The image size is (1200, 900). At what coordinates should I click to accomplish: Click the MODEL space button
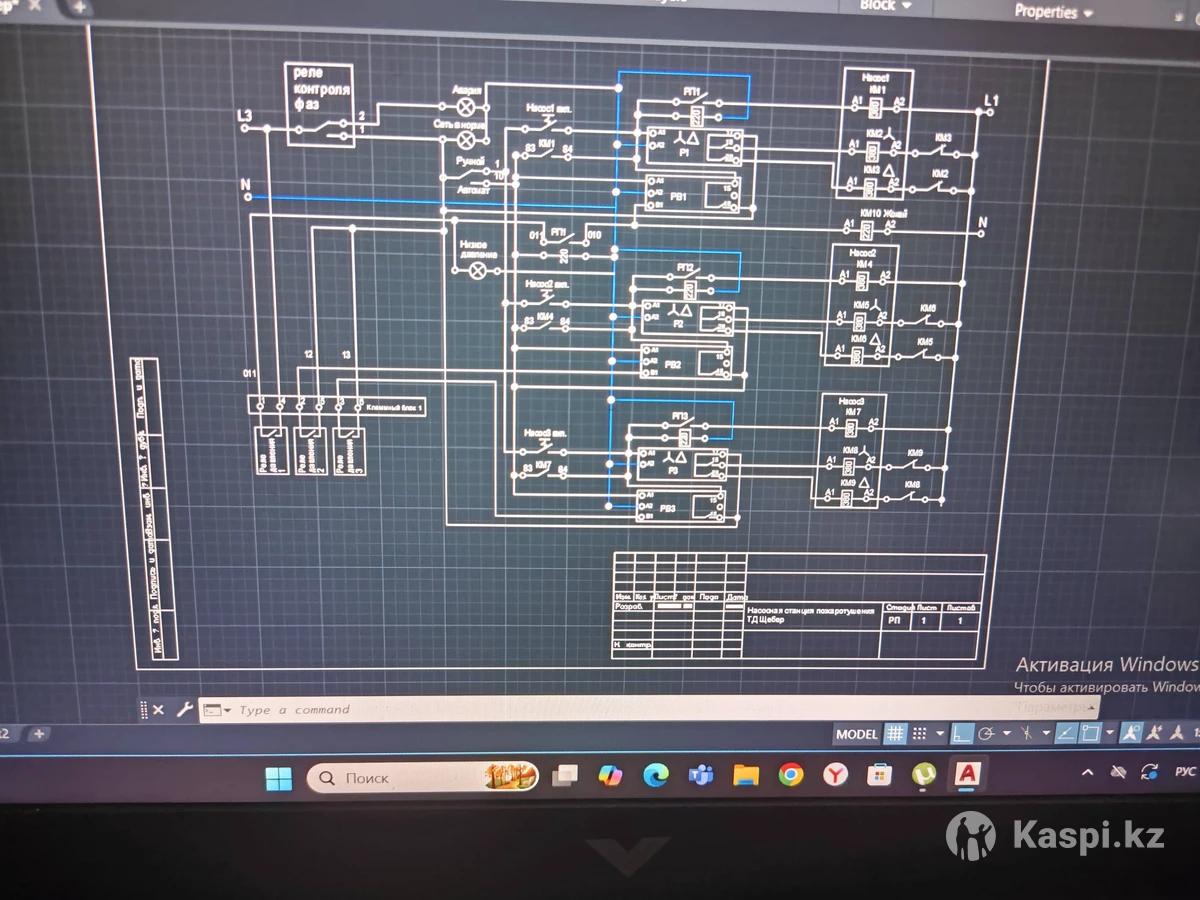(856, 734)
